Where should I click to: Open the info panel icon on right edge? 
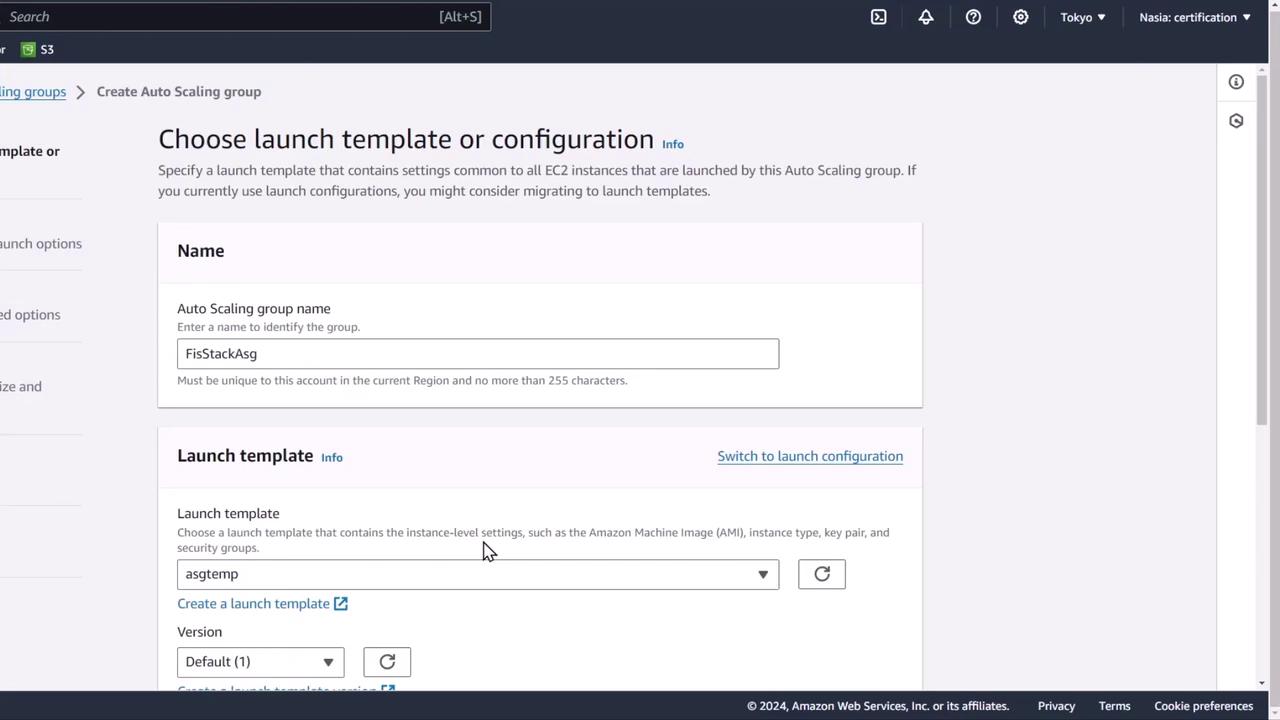[x=1236, y=82]
